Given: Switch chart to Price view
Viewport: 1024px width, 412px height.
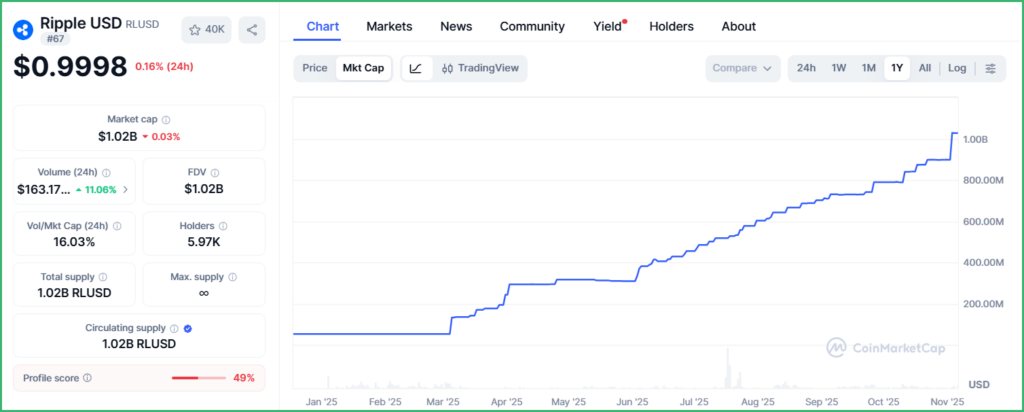Looking at the screenshot, I should click(x=315, y=68).
